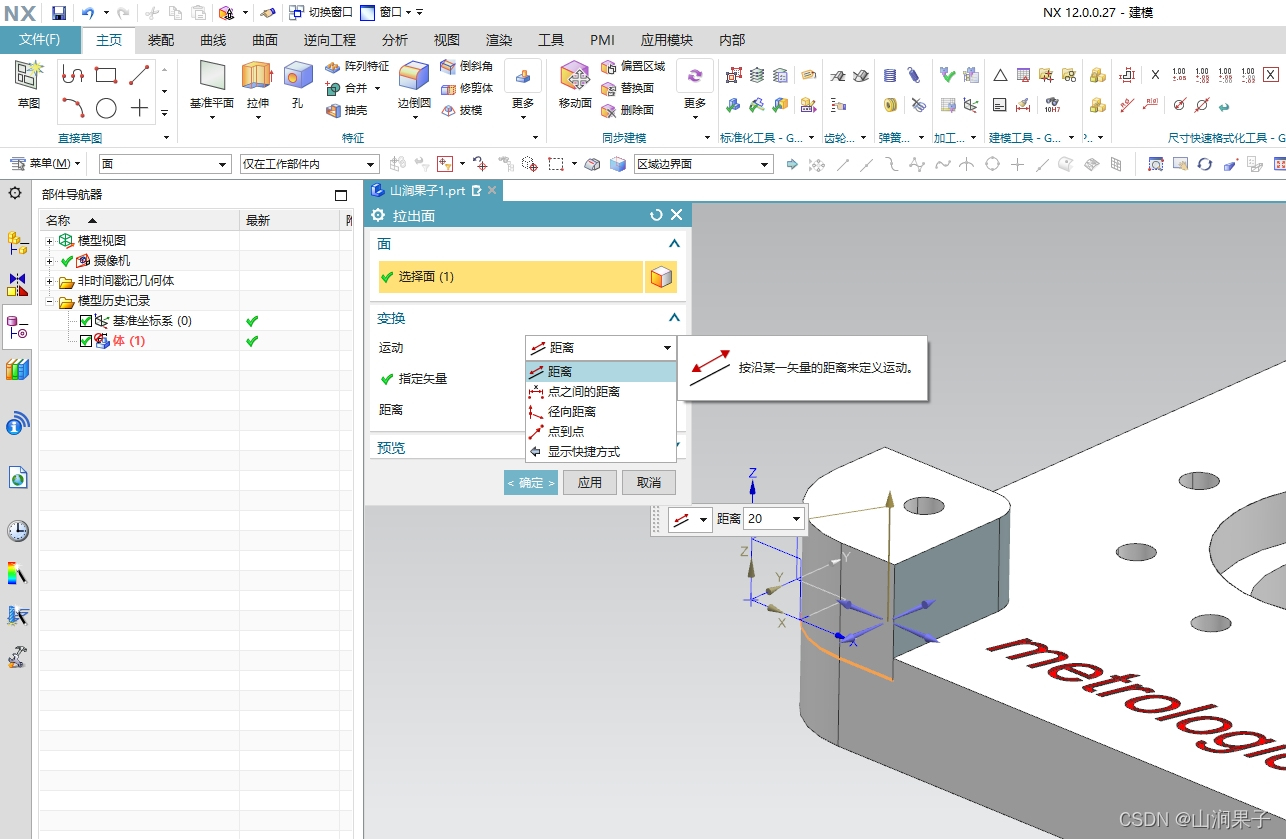Expand the 模型视图 tree node

pyautogui.click(x=49, y=241)
